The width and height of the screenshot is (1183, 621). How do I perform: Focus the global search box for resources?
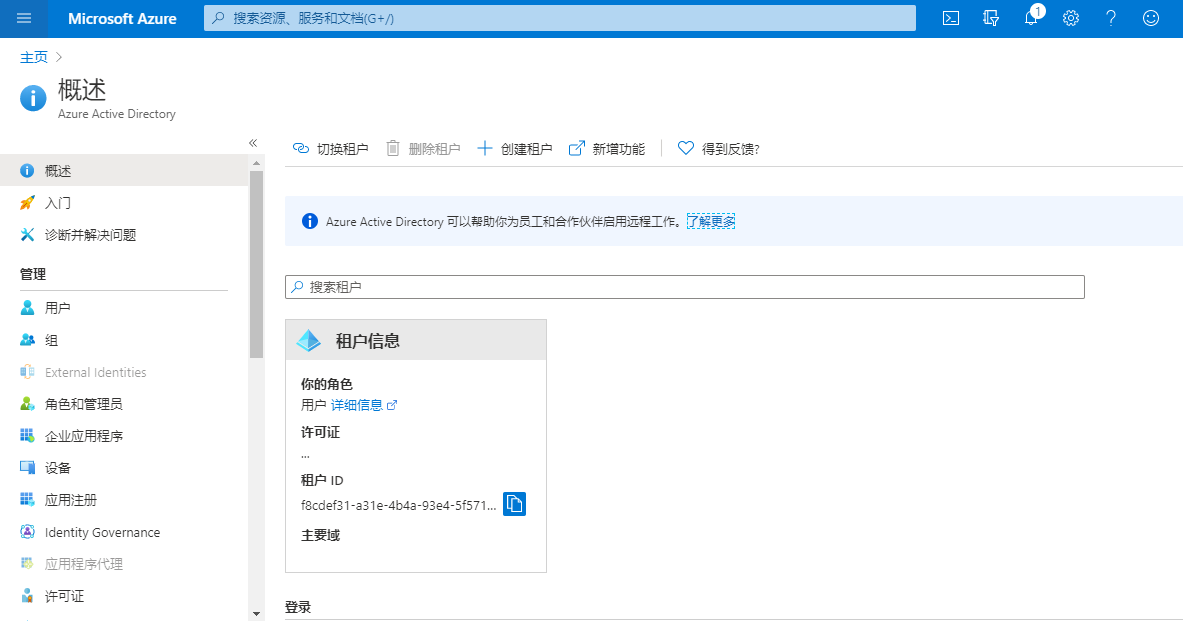(559, 18)
